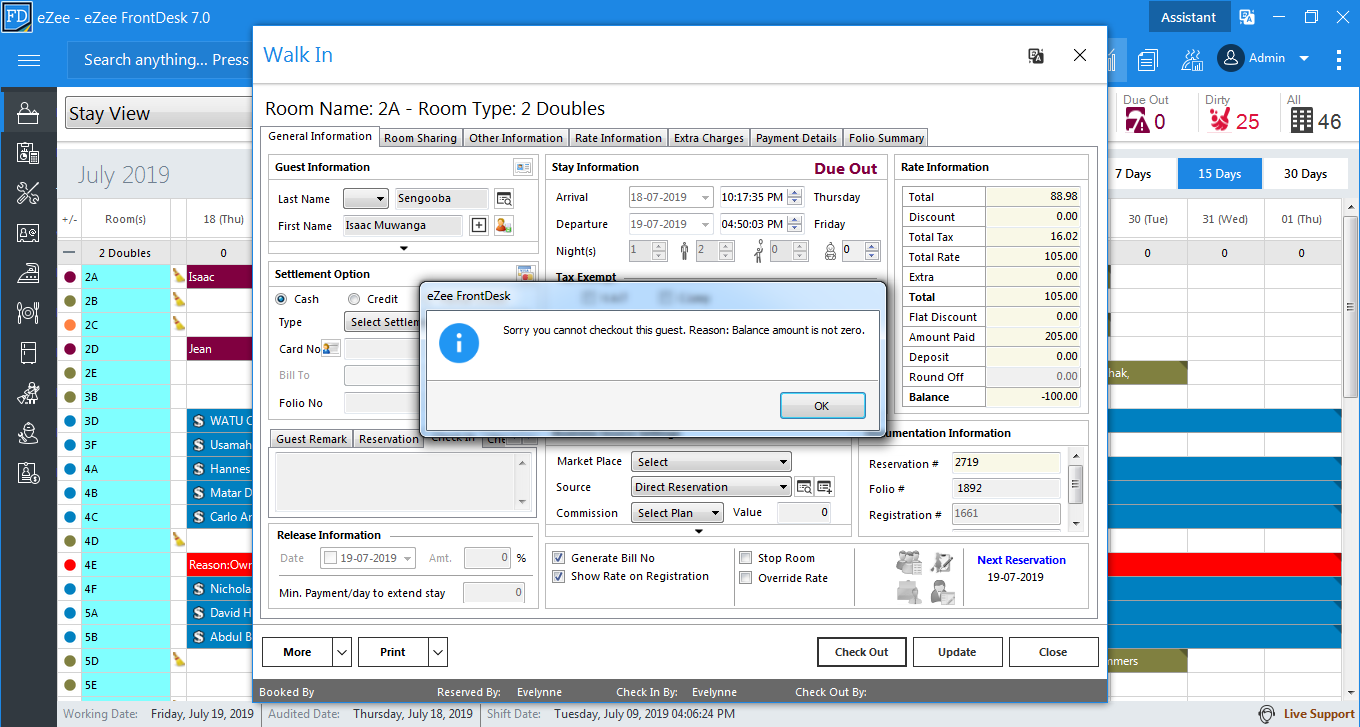Open the Source Direct Reservation dropdown
Image resolution: width=1360 pixels, height=727 pixels.
pos(712,487)
